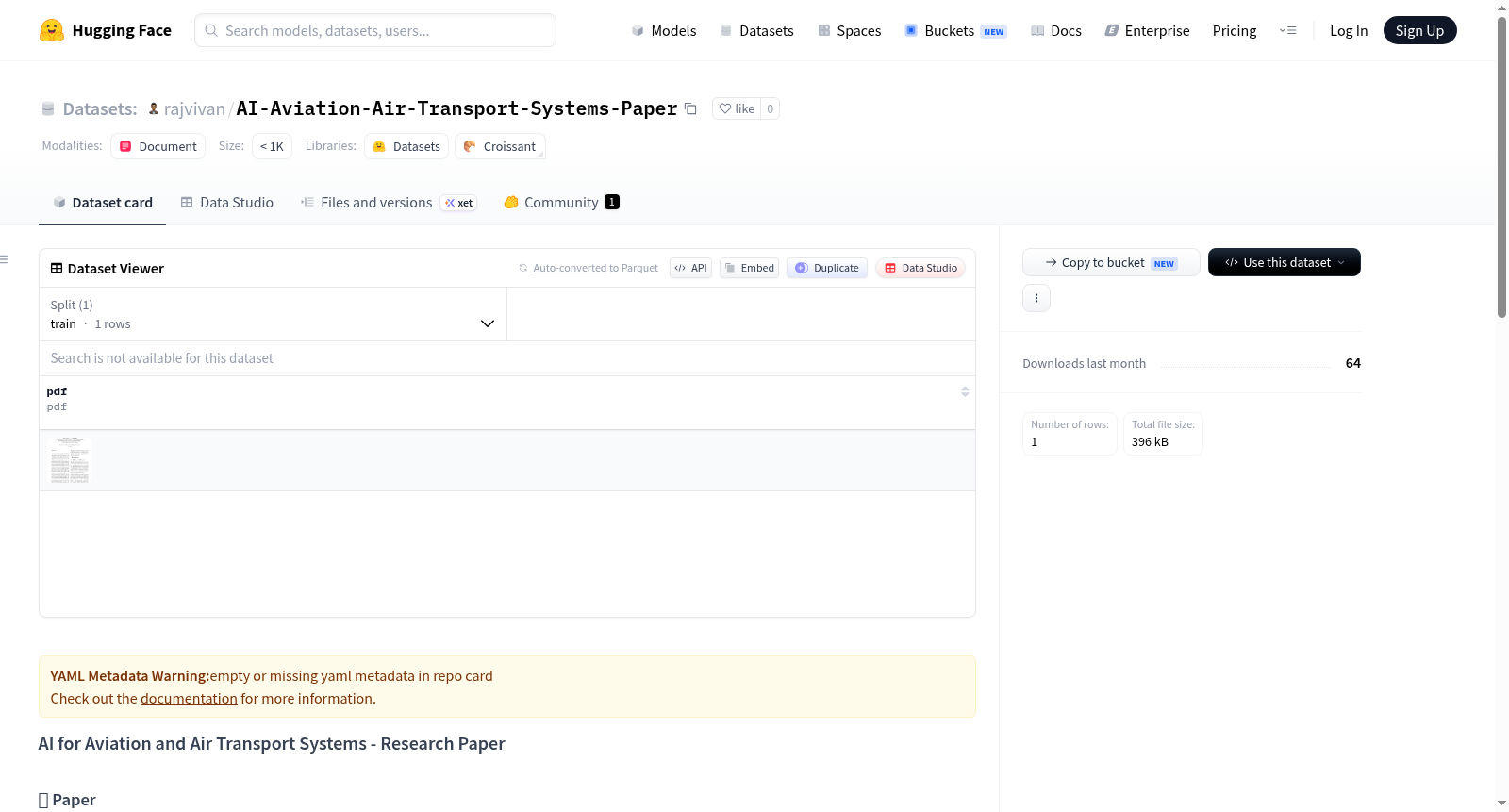Follow the documentation link in YAML warning
Image resolution: width=1509 pixels, height=812 pixels.
coord(189,699)
